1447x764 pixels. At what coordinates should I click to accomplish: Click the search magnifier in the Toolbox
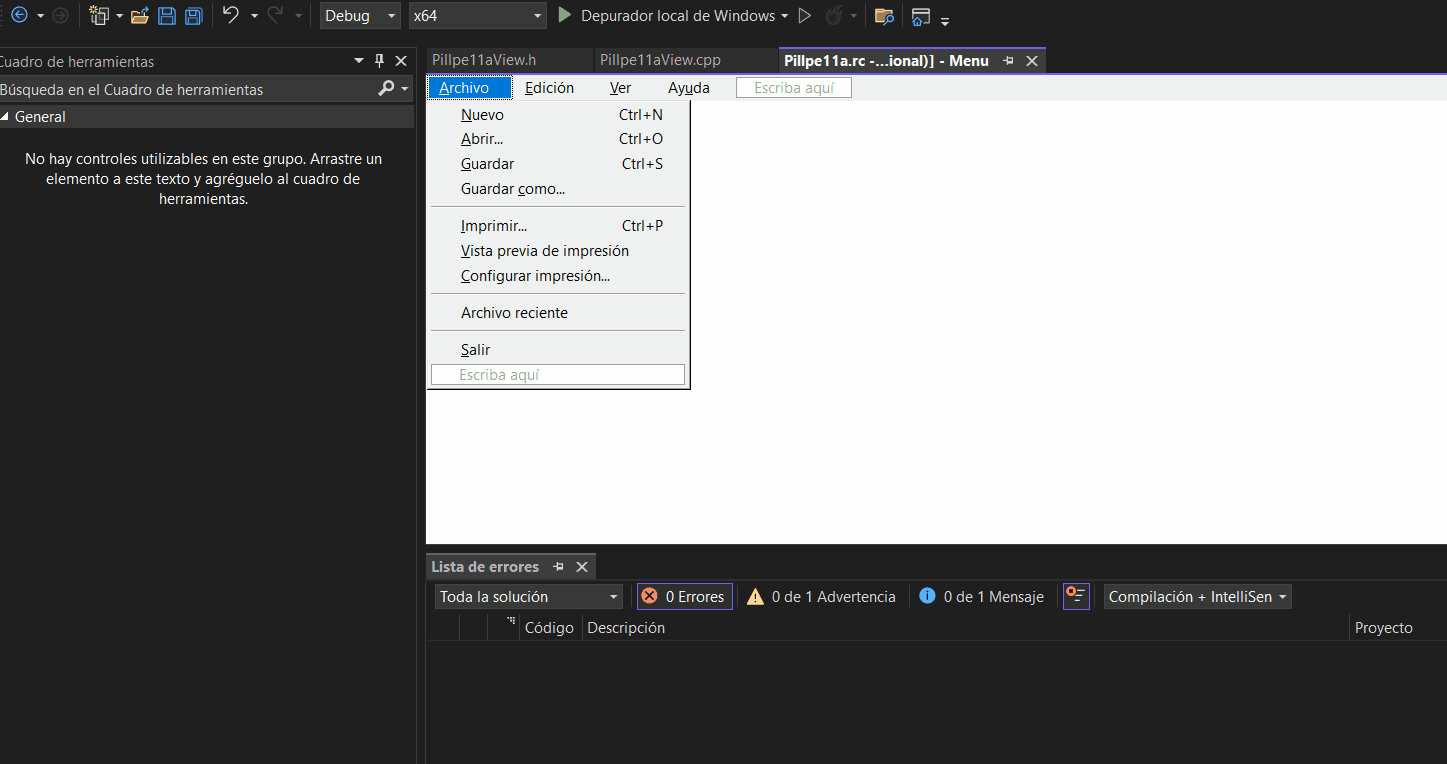coord(385,89)
